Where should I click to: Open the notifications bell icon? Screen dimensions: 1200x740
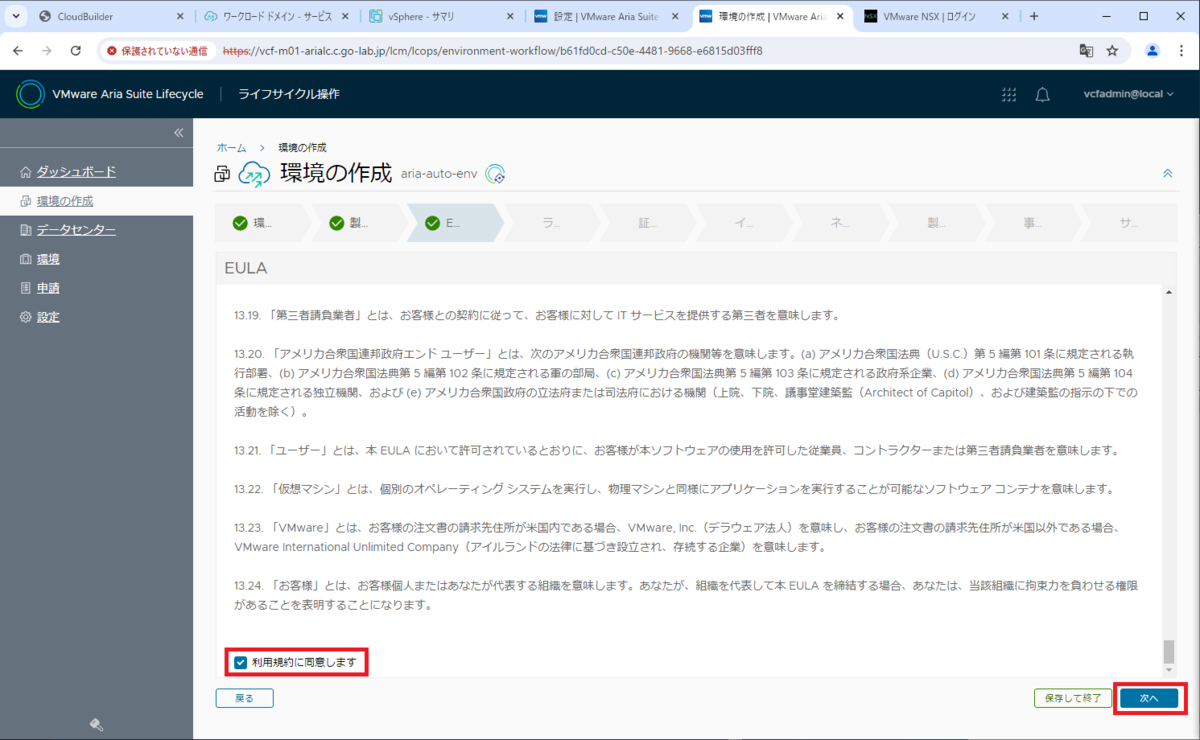tap(1042, 94)
